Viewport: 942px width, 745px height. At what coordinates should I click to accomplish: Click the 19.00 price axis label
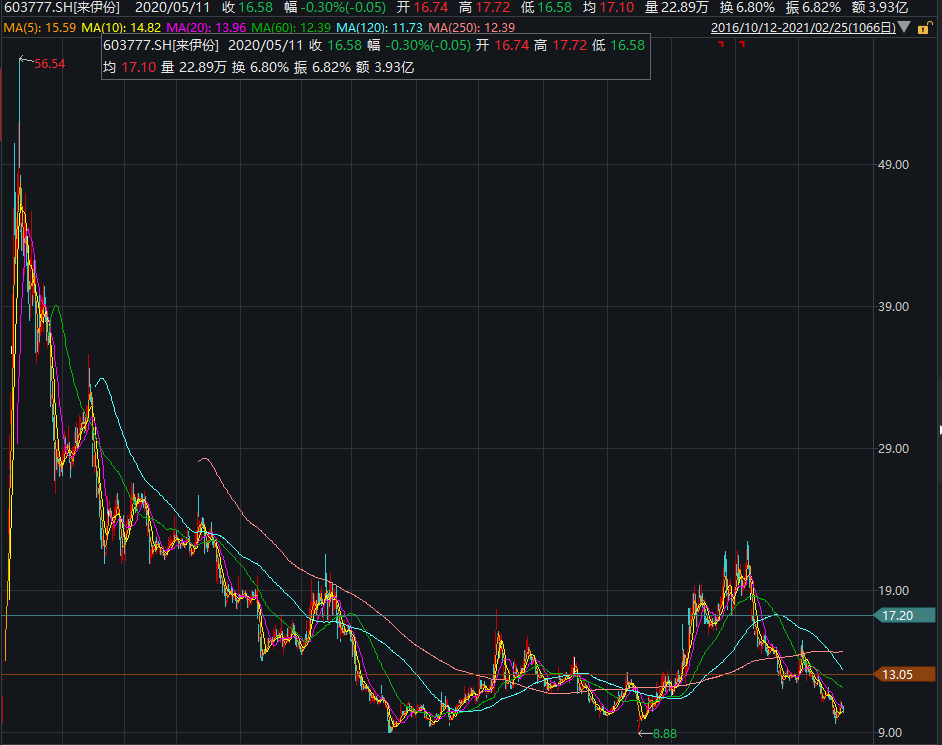(893, 591)
